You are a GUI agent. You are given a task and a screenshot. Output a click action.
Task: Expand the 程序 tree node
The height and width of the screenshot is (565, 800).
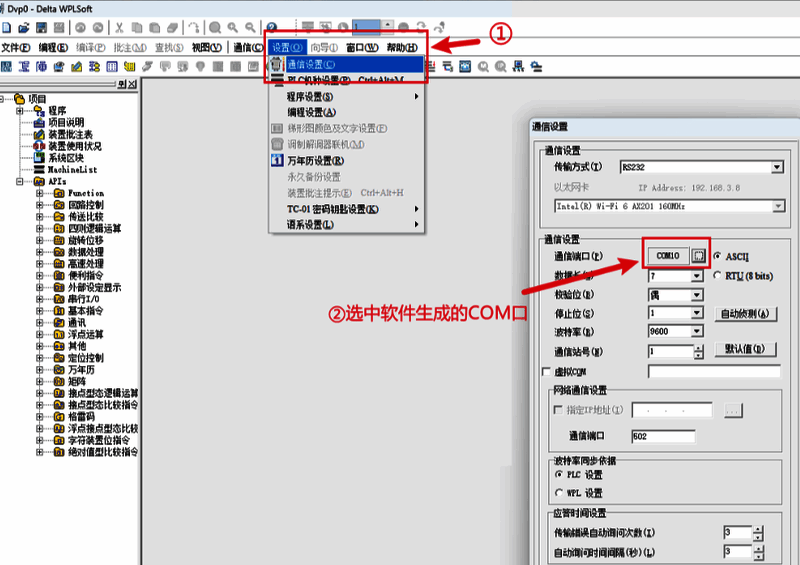tap(19, 111)
